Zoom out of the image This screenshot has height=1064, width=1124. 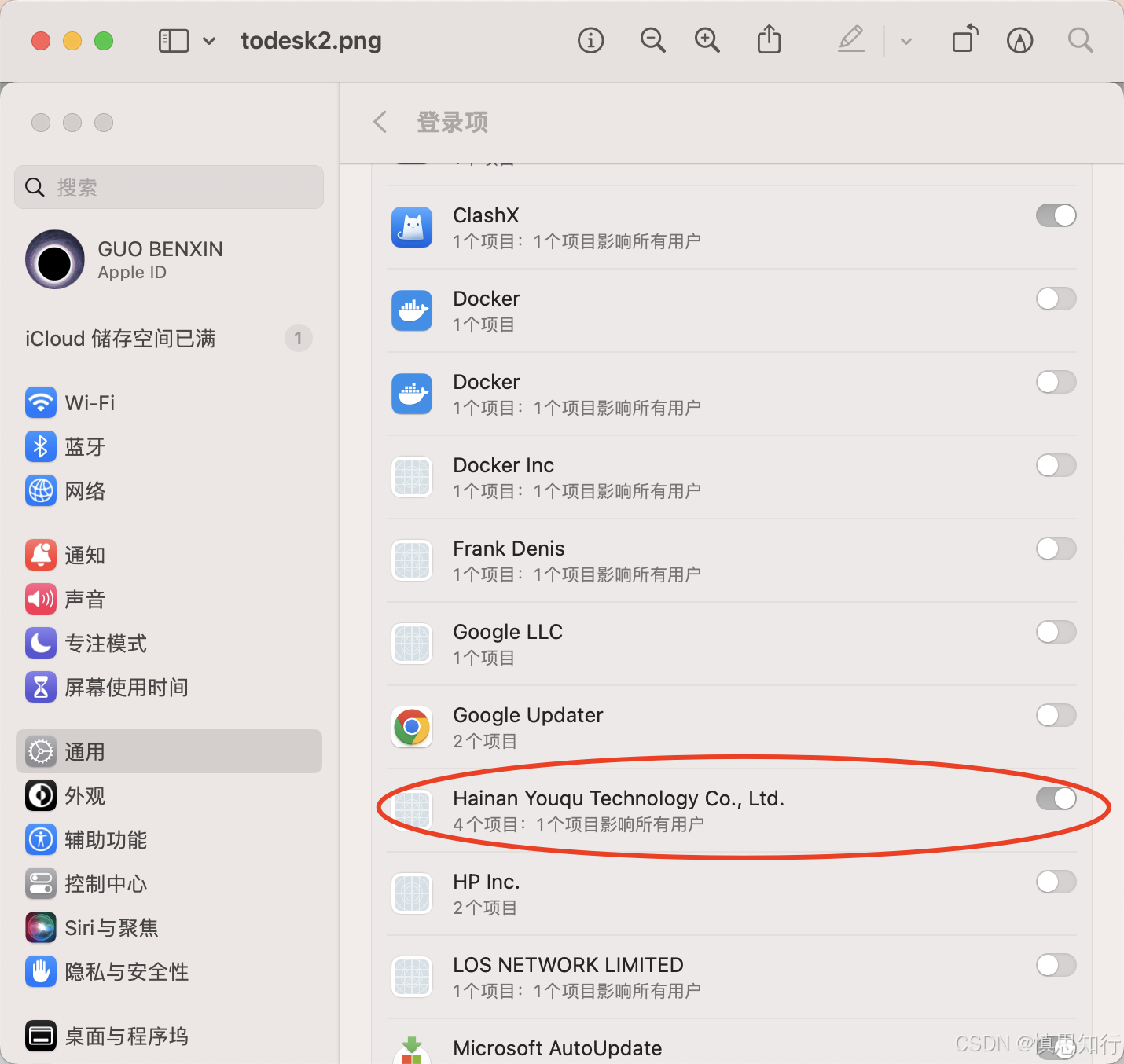(x=652, y=40)
